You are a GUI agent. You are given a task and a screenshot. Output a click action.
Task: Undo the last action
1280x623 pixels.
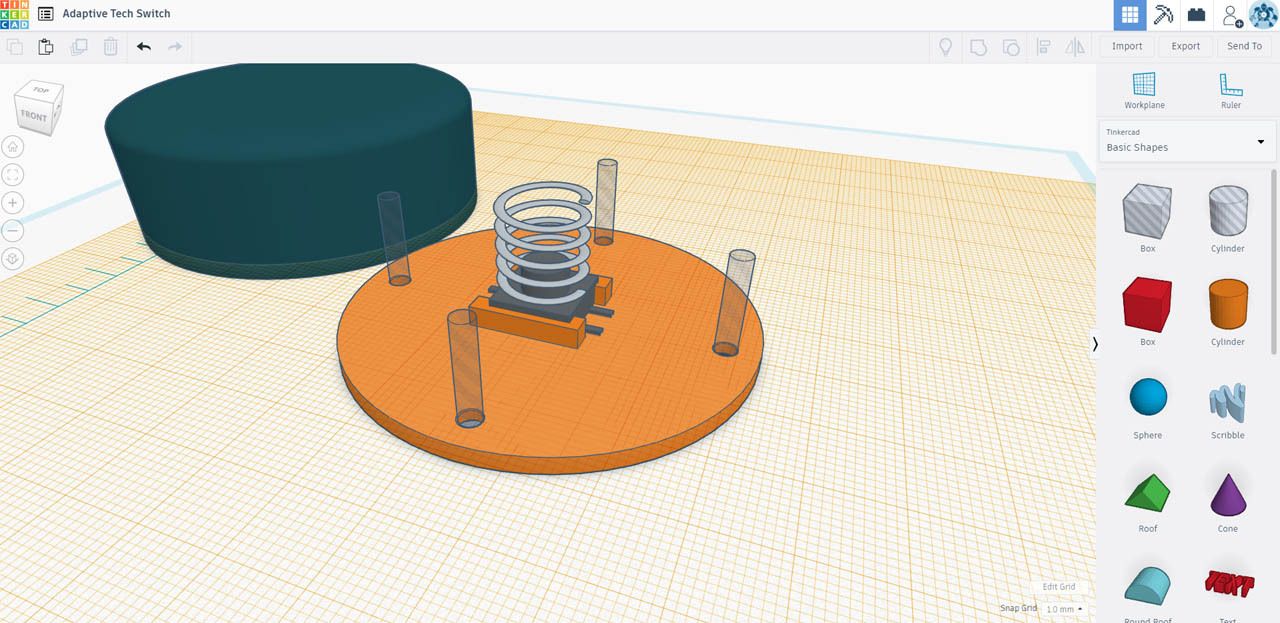(x=142, y=46)
